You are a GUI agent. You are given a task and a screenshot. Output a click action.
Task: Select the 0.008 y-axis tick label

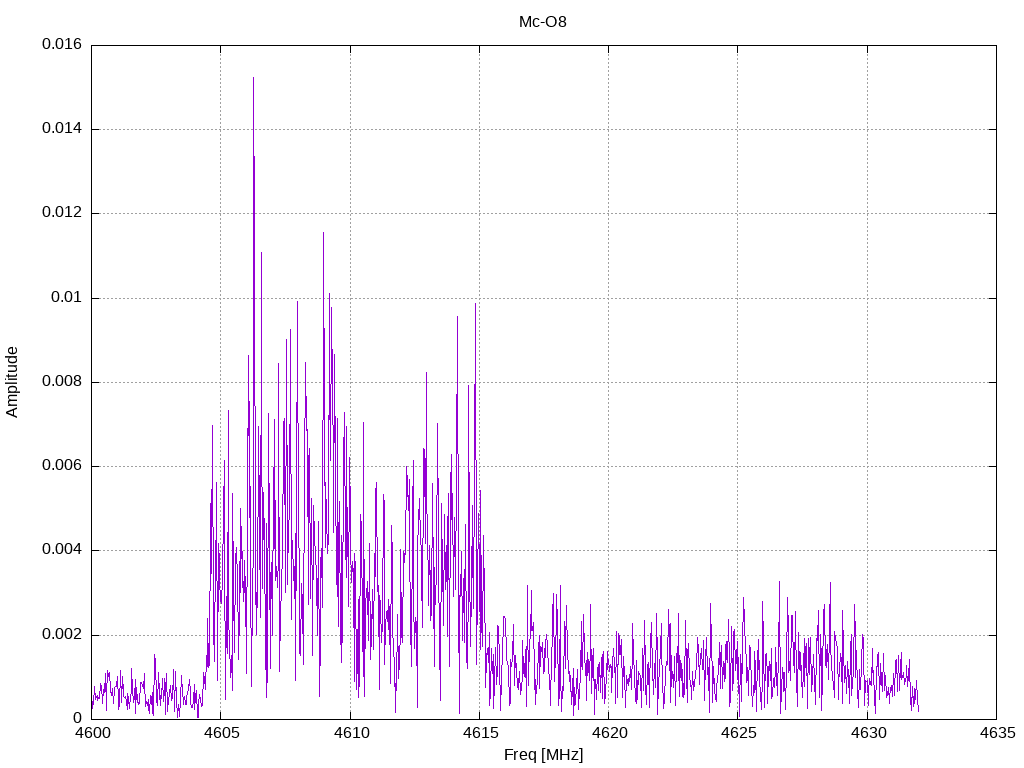coord(61,382)
